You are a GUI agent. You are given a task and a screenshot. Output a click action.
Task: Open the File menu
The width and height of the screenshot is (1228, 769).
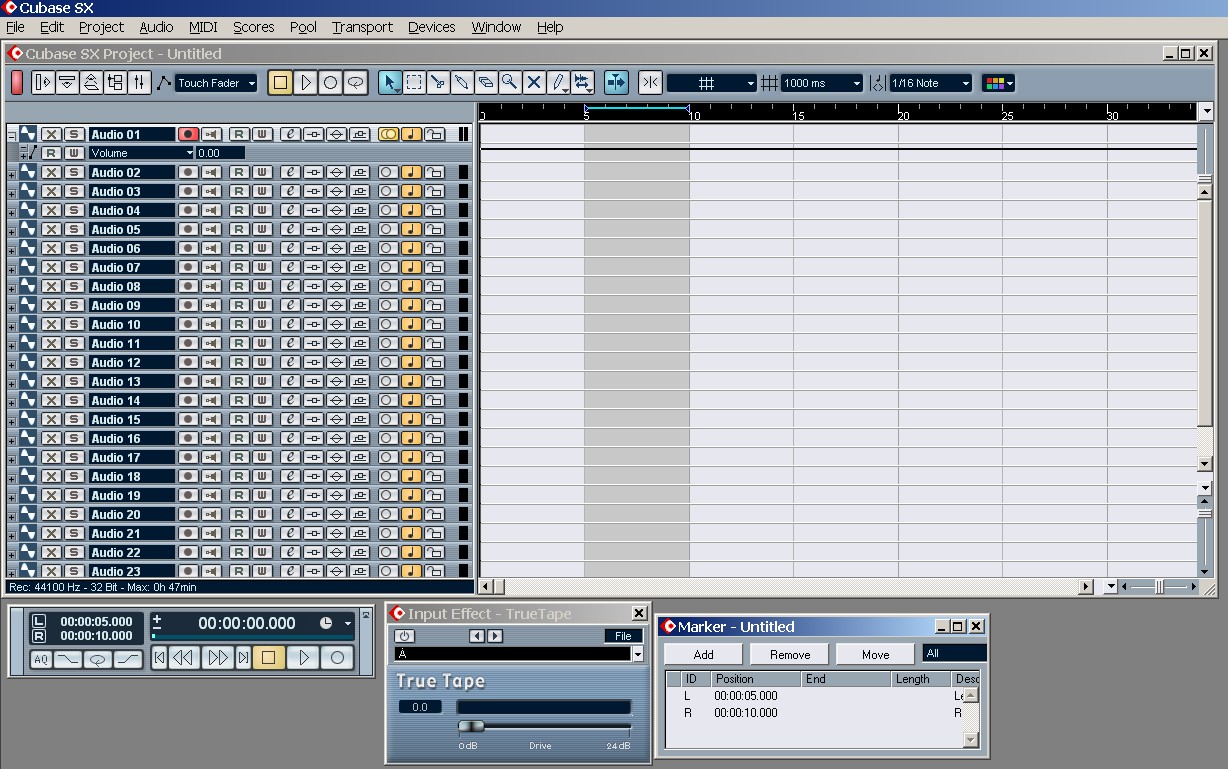point(15,27)
